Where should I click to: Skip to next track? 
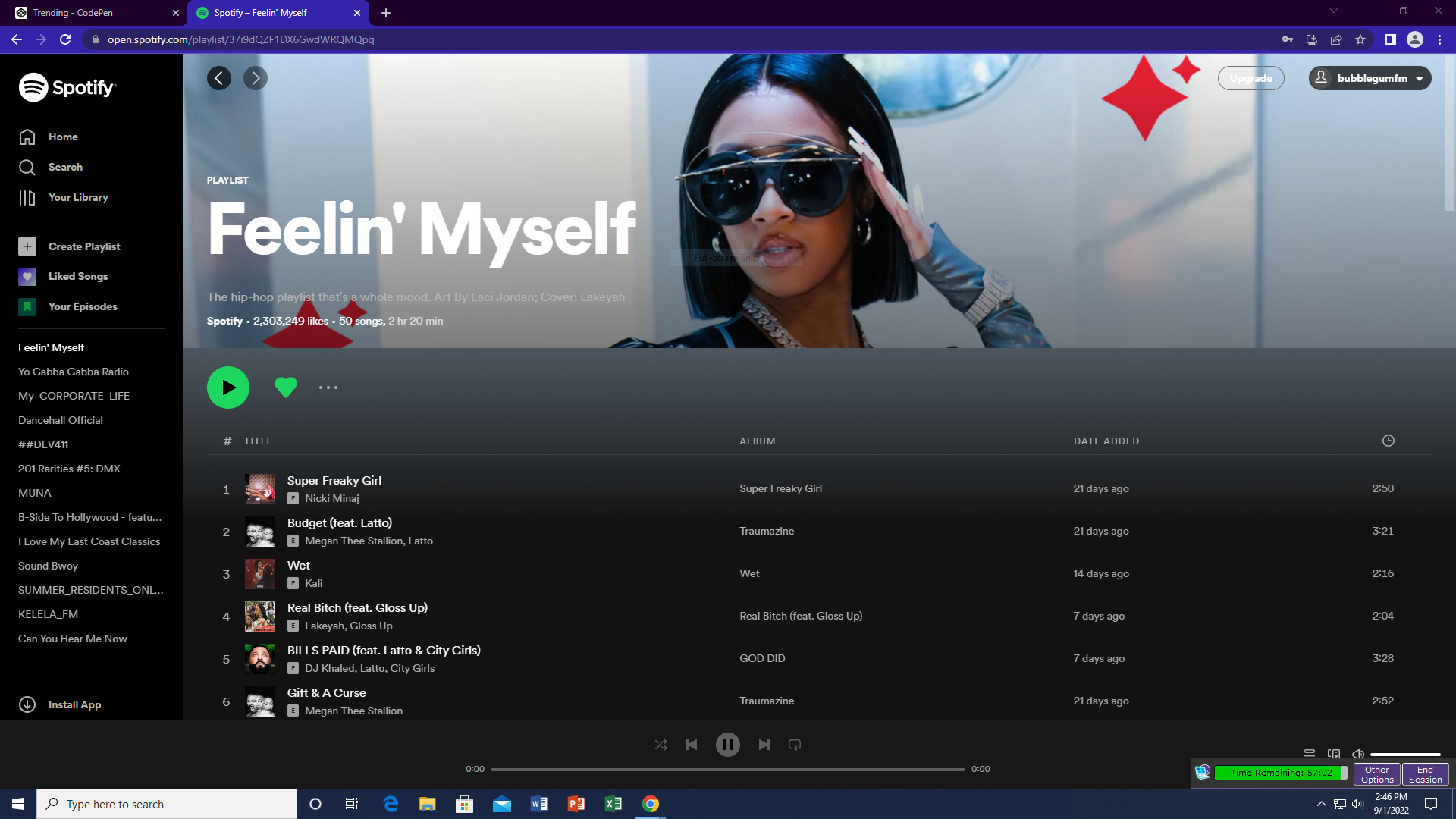tap(764, 745)
